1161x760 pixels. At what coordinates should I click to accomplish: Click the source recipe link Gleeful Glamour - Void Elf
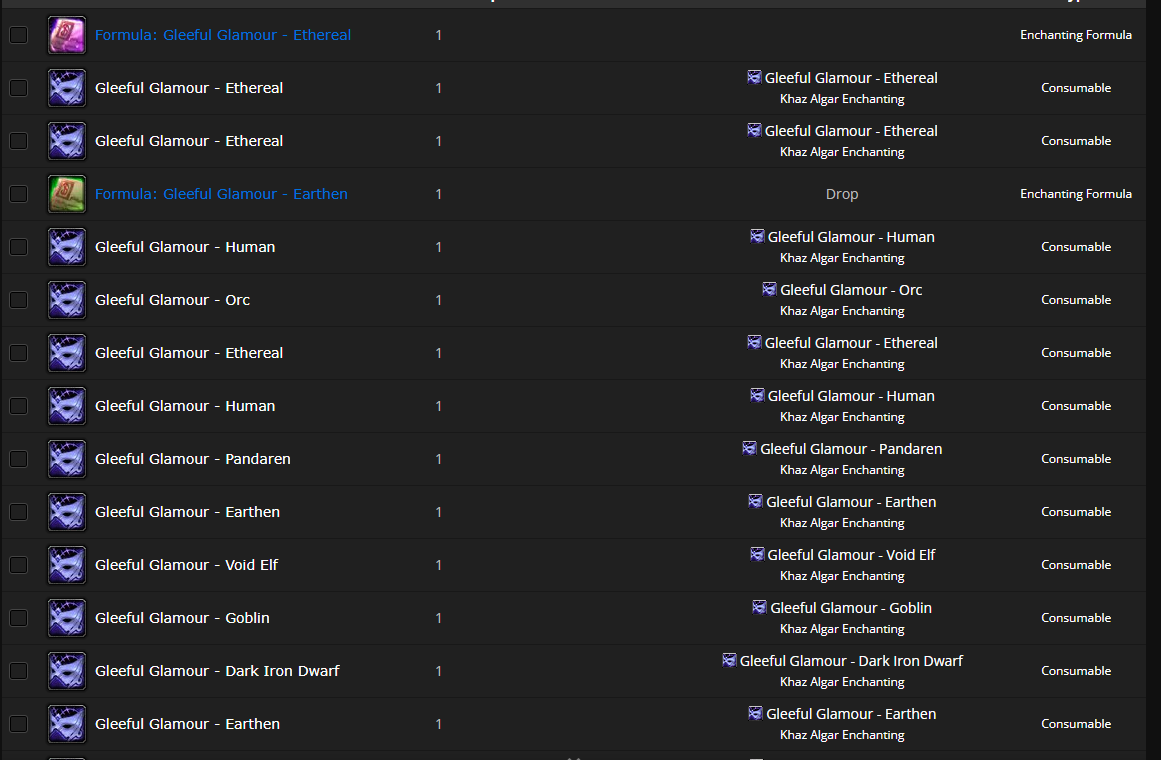click(851, 555)
